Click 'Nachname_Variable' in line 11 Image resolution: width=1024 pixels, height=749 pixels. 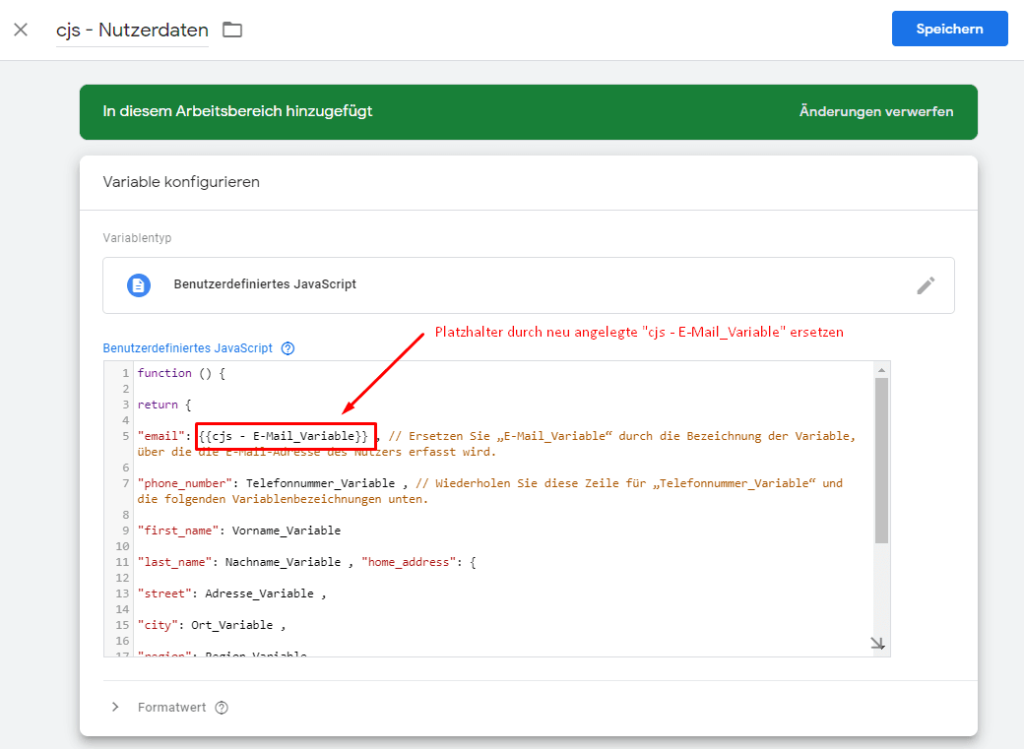283,562
